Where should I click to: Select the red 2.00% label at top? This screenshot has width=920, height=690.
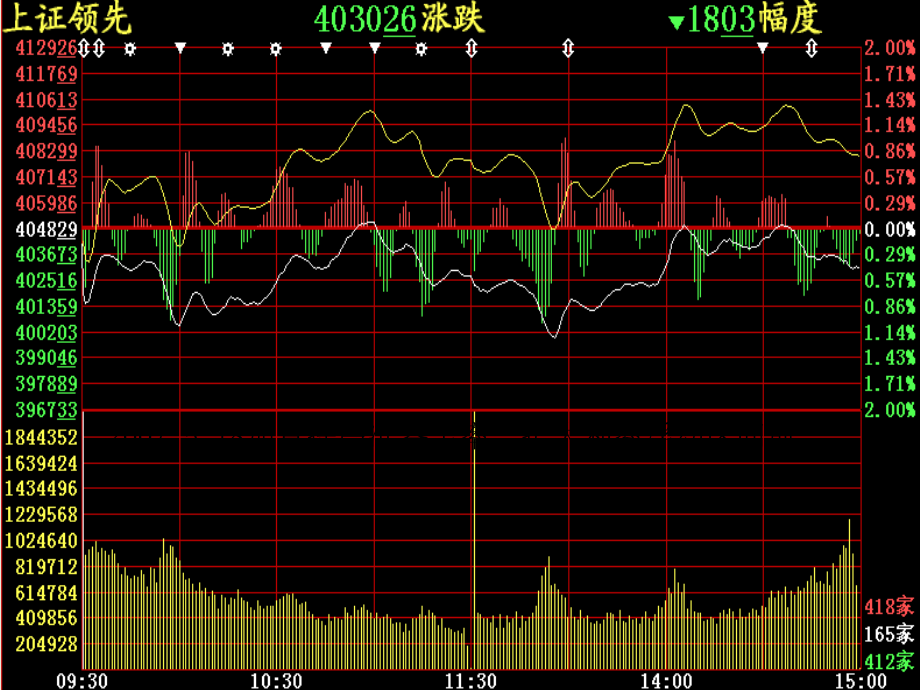[889, 48]
